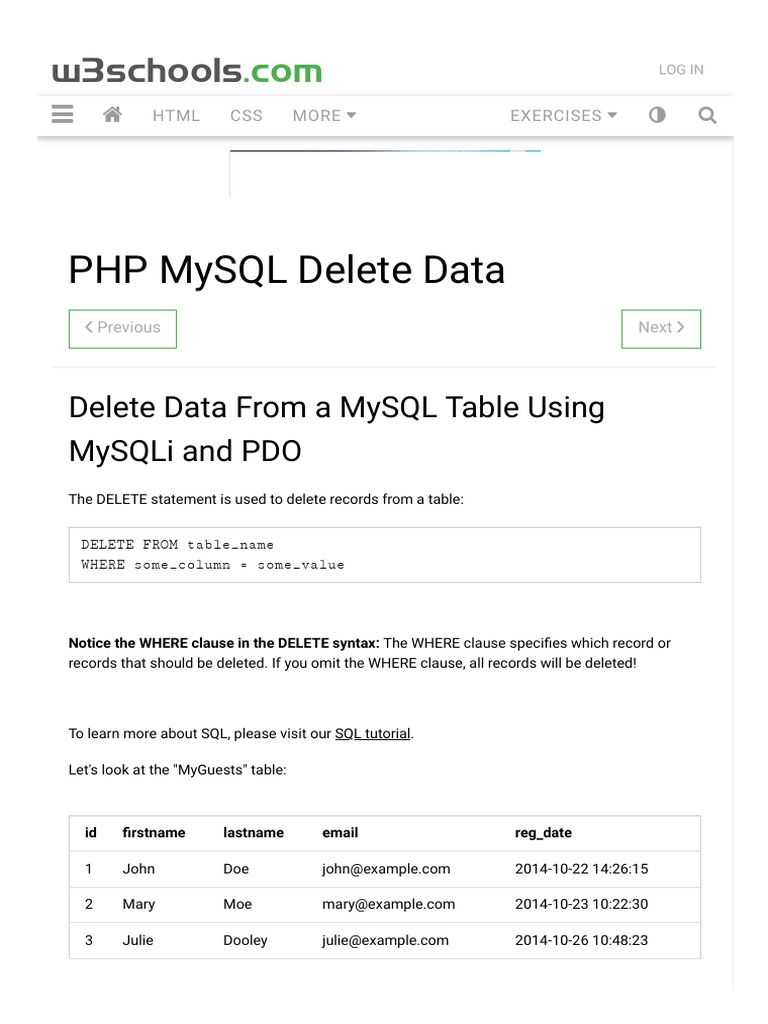Click the PHP MySQL Delete Data heading
The width and height of the screenshot is (768, 1024).
pyautogui.click(x=287, y=270)
